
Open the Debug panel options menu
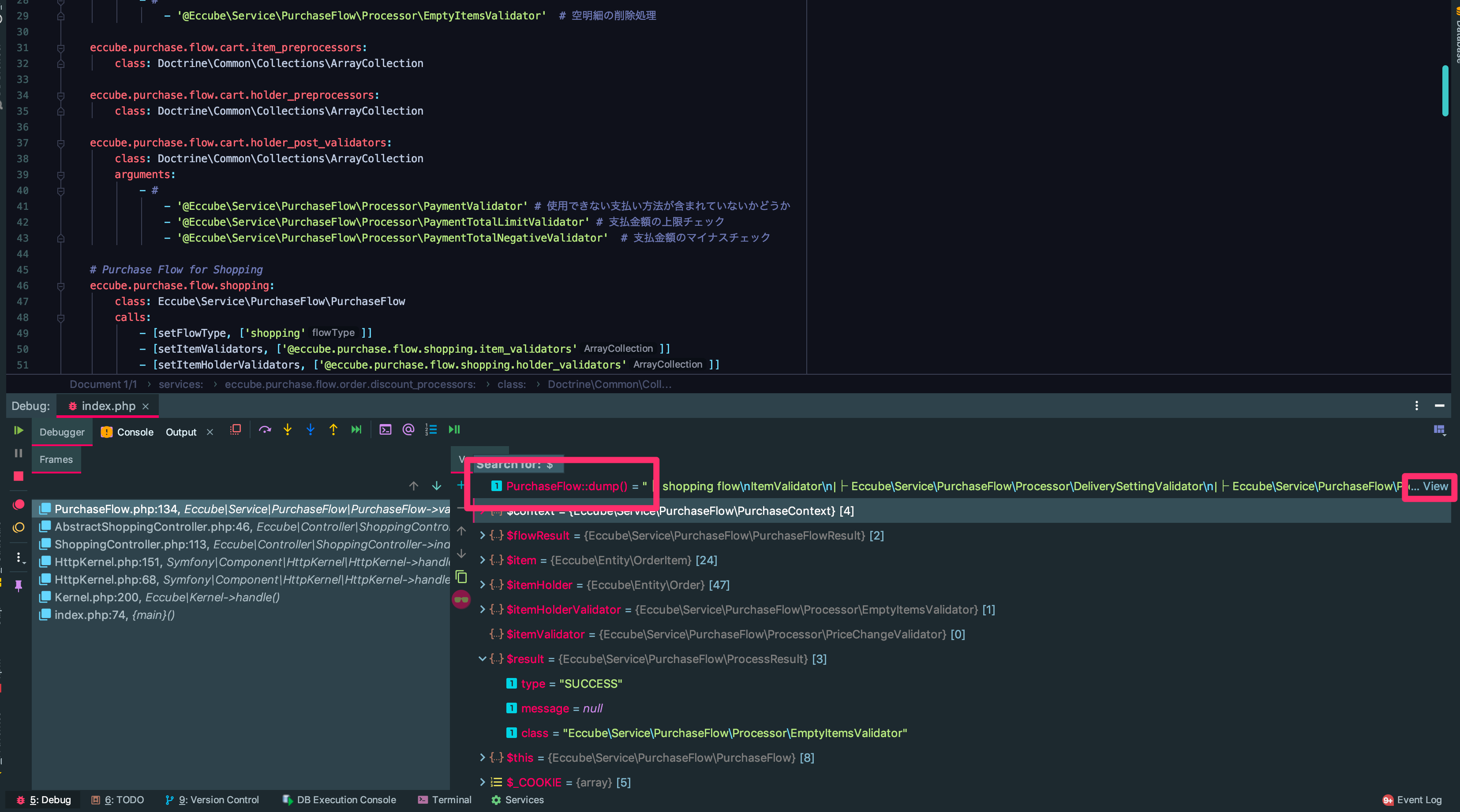coord(1417,406)
